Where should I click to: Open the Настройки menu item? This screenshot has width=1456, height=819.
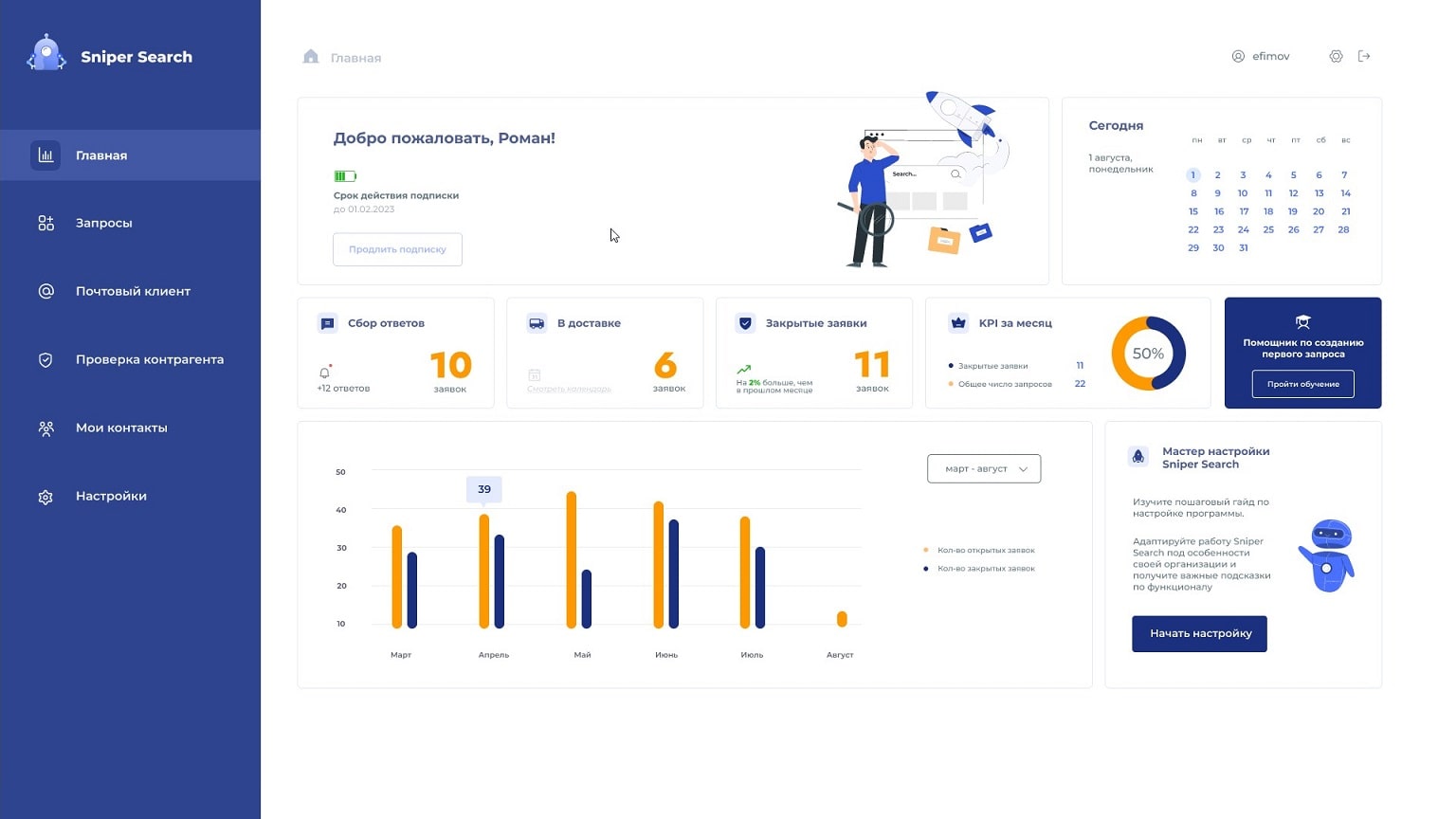point(130,496)
